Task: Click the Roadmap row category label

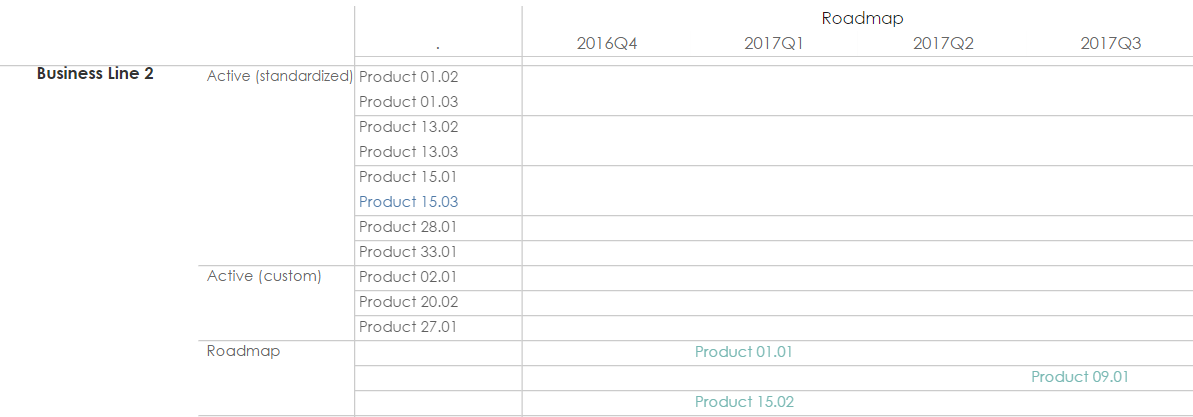Action: [243, 351]
